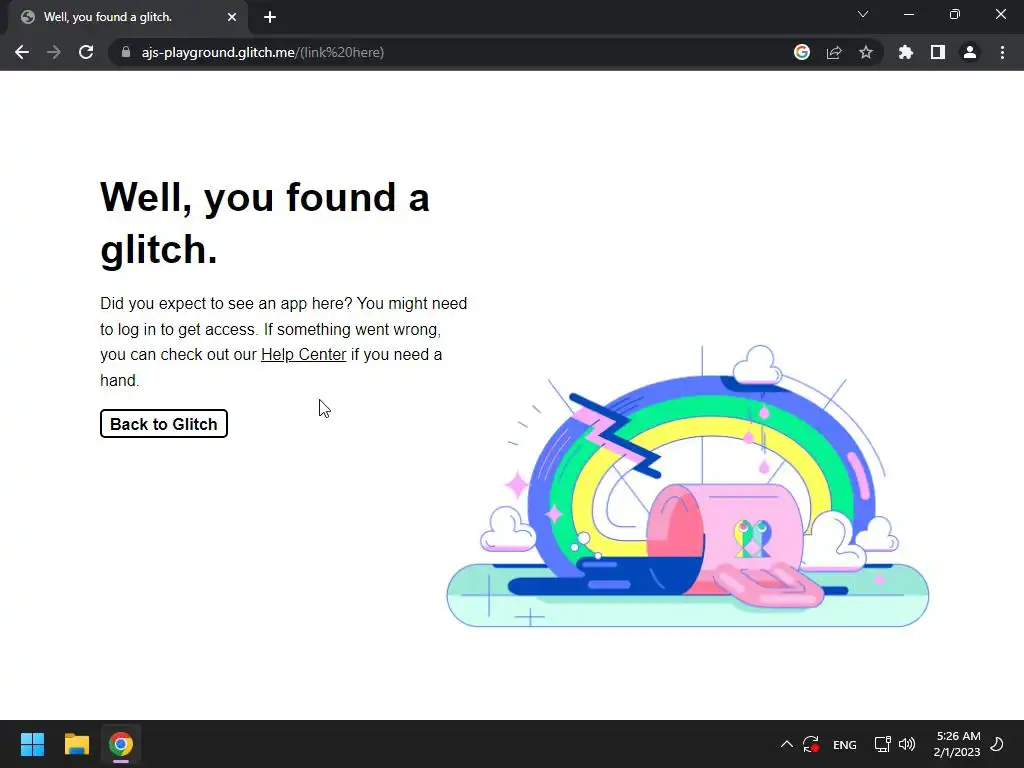Bookmark this tab with the star icon

(x=866, y=52)
